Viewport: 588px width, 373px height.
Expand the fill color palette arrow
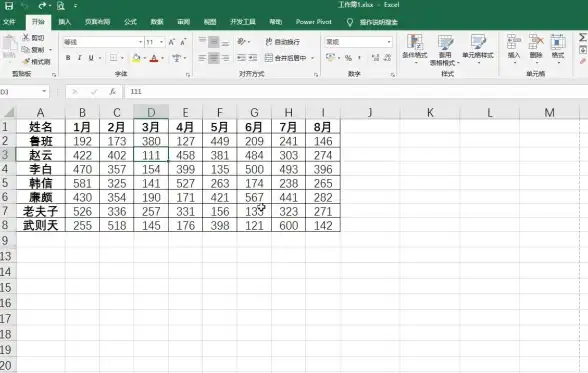click(145, 58)
